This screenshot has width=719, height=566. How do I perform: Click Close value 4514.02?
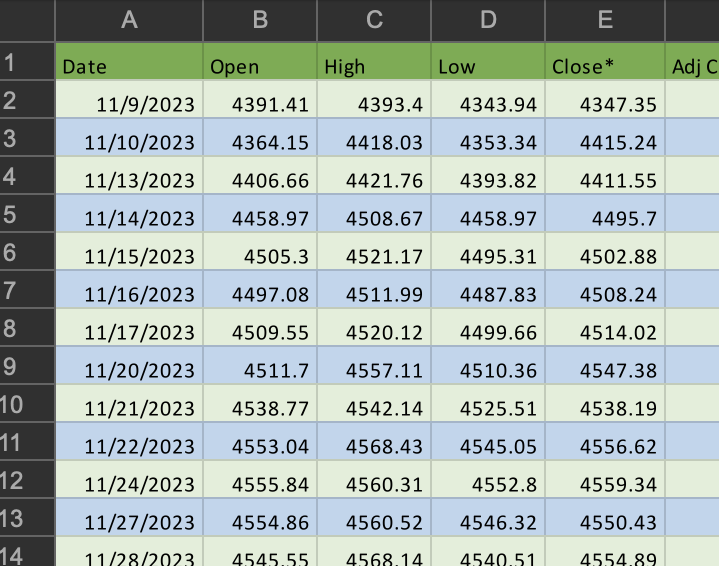pos(605,327)
